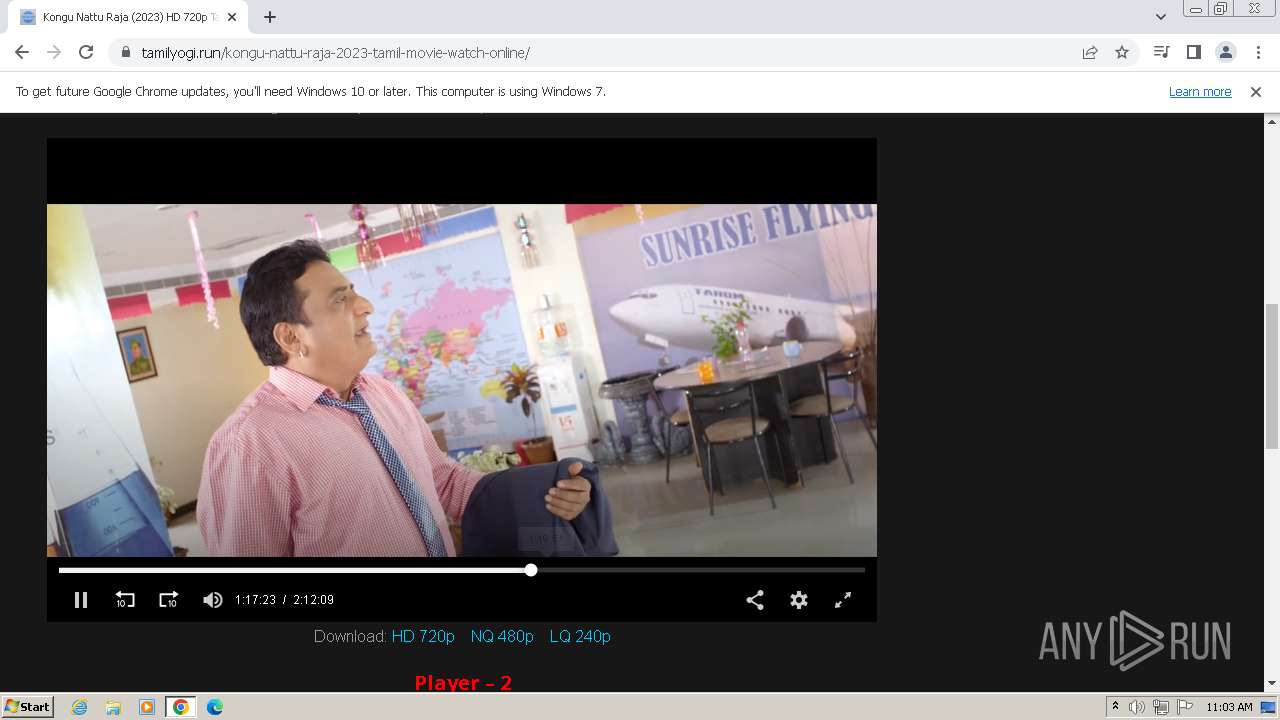
Task: Open Chrome media controls
Action: point(1161,52)
